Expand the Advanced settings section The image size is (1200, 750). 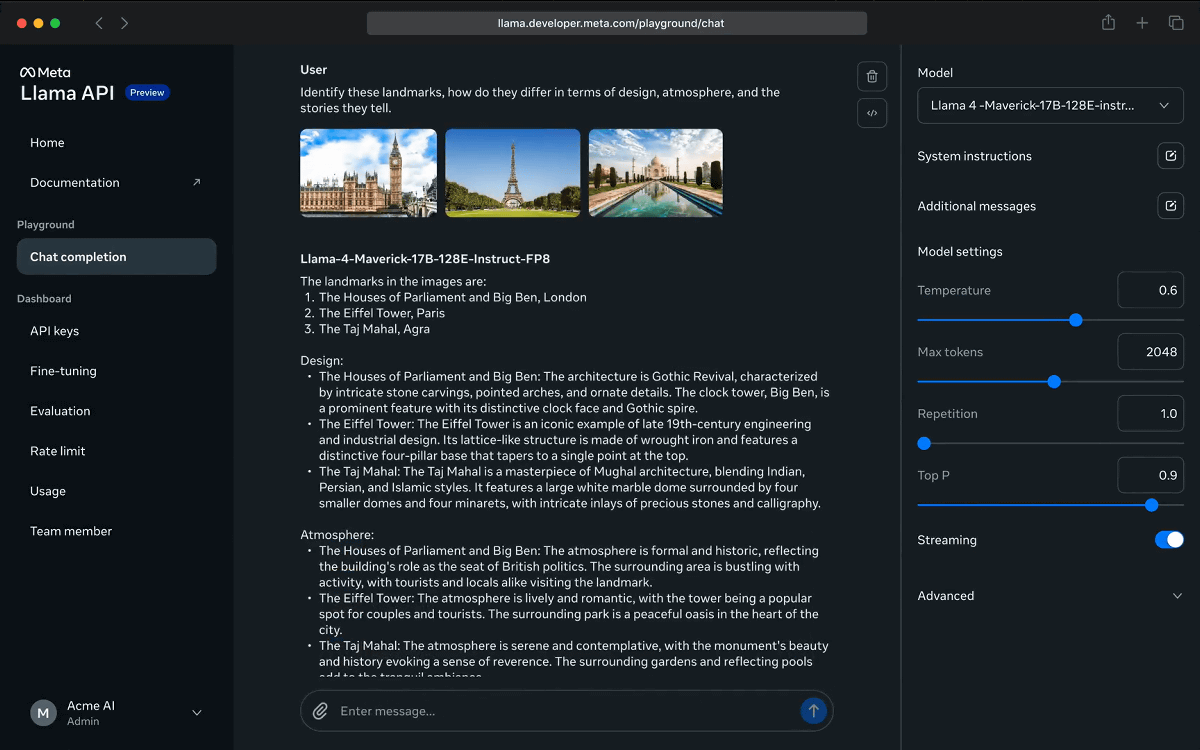[1050, 596]
